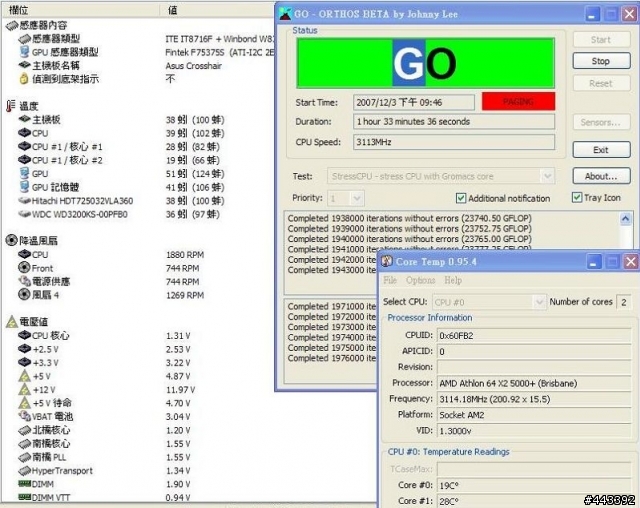The height and width of the screenshot is (508, 640).
Task: Open the Test type dropdown in ORTHOS
Action: point(547,176)
